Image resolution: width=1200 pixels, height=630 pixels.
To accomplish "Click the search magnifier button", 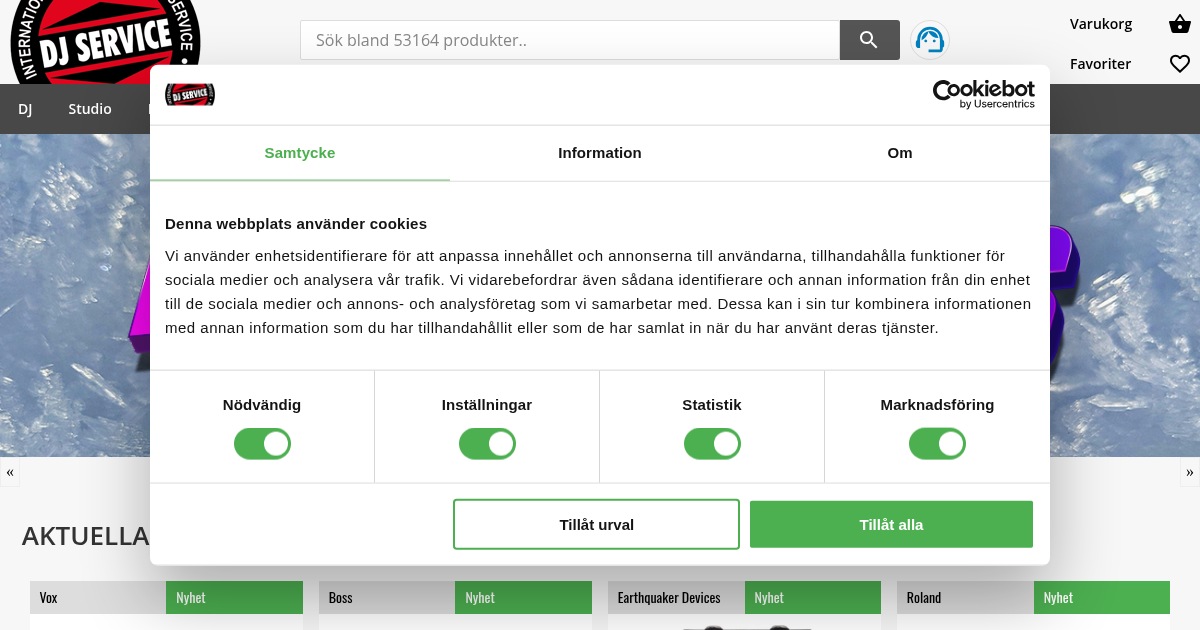I will [869, 40].
